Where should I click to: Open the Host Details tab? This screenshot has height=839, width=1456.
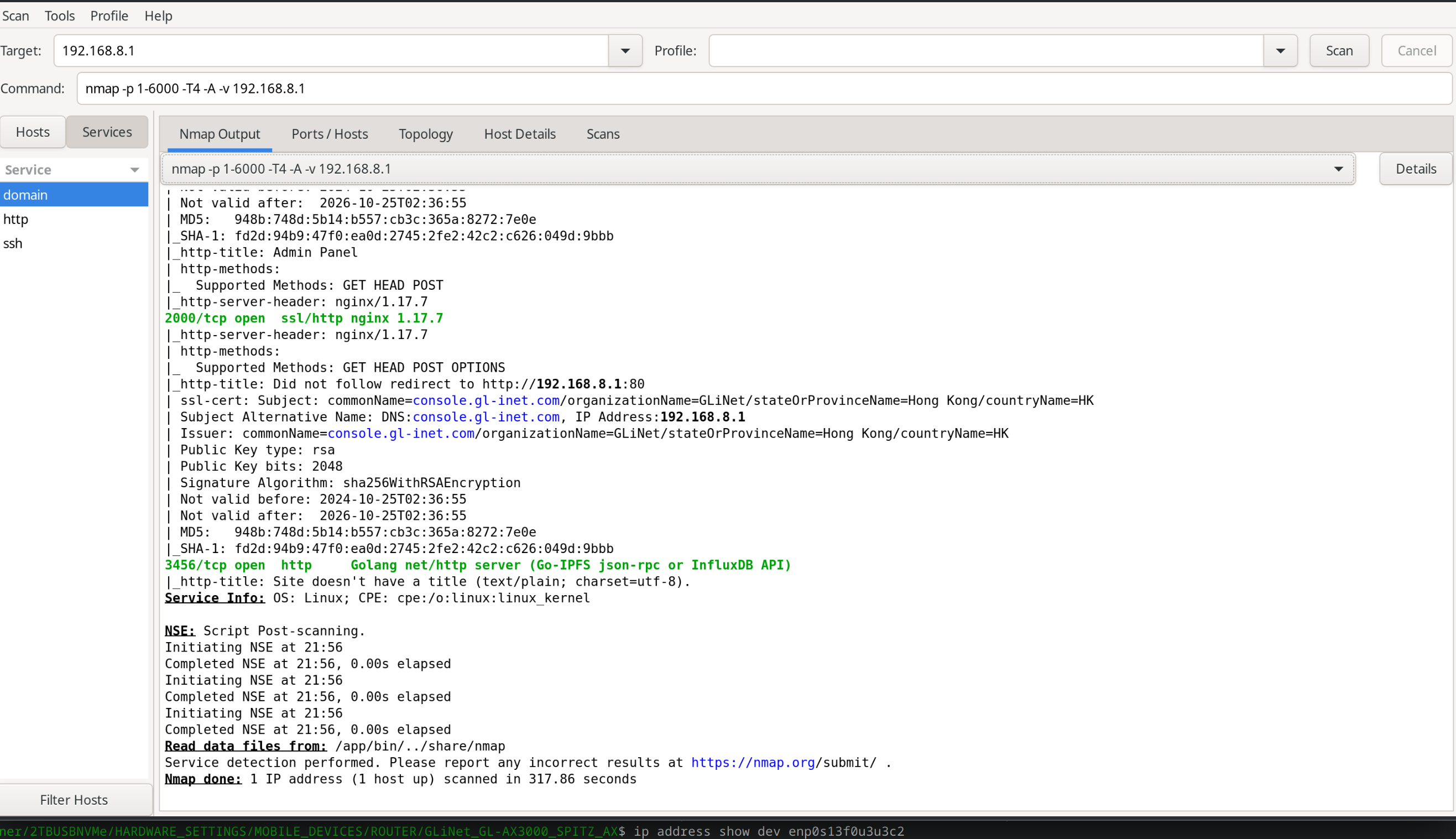(x=519, y=134)
